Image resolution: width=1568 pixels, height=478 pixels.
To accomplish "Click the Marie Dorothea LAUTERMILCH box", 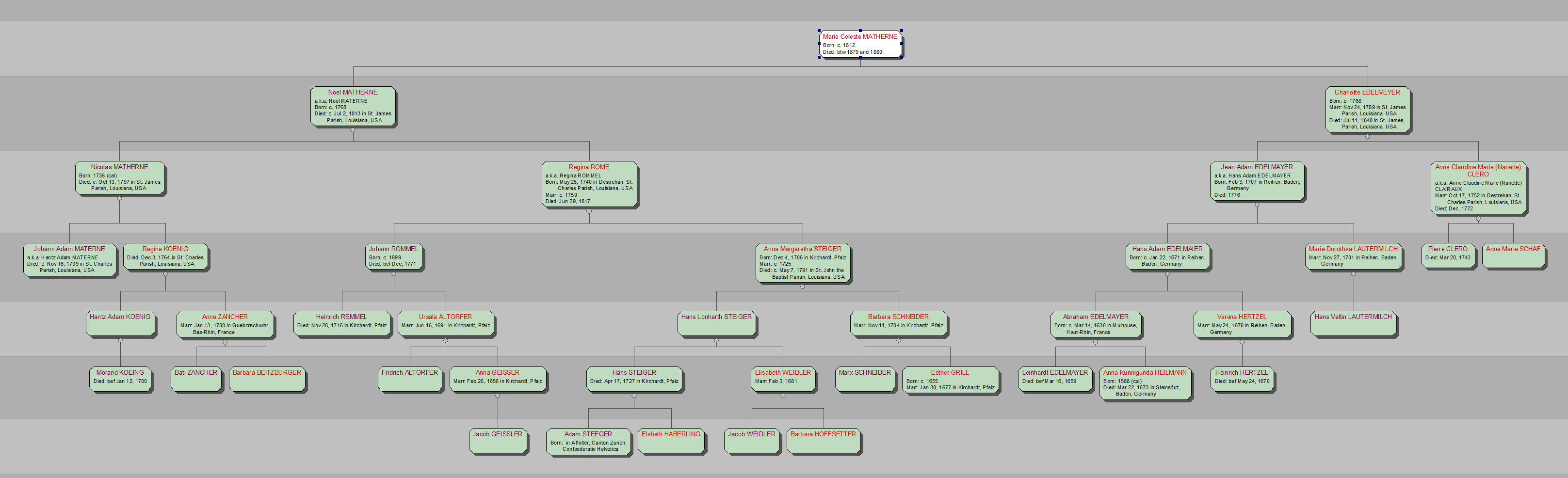I will tap(1353, 256).
